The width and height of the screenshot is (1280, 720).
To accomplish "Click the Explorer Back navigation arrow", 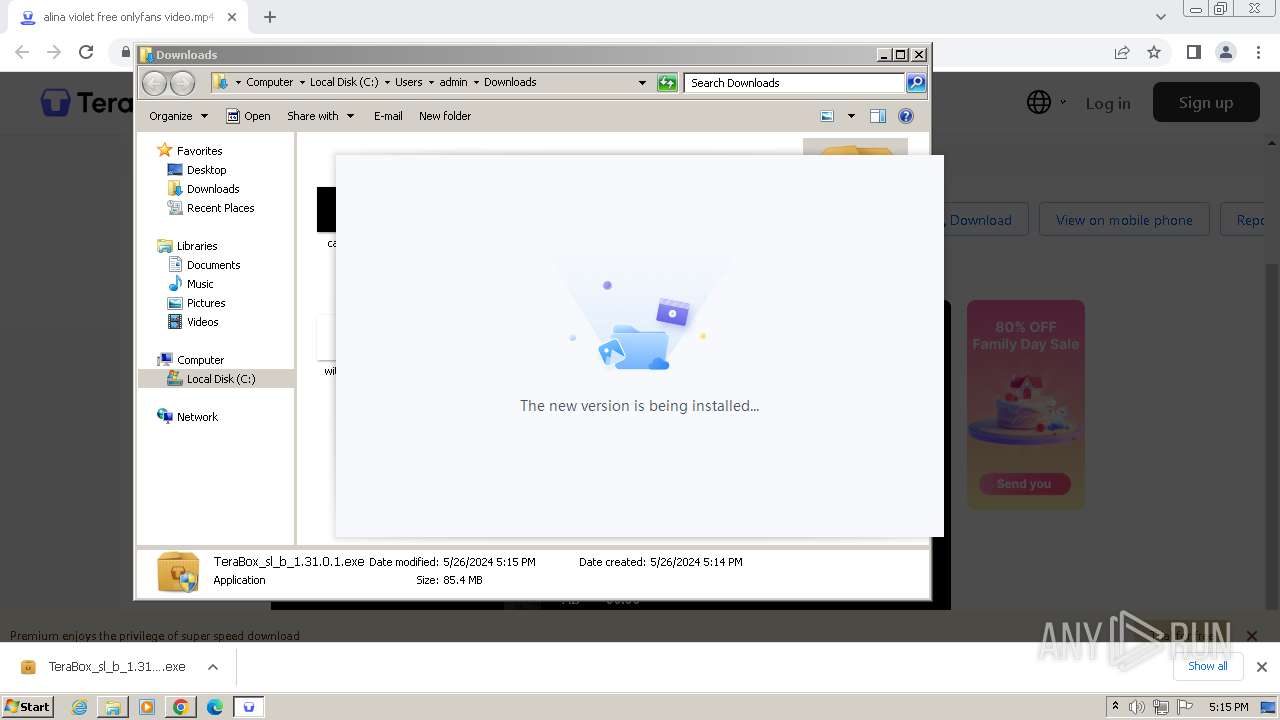I will coord(154,83).
